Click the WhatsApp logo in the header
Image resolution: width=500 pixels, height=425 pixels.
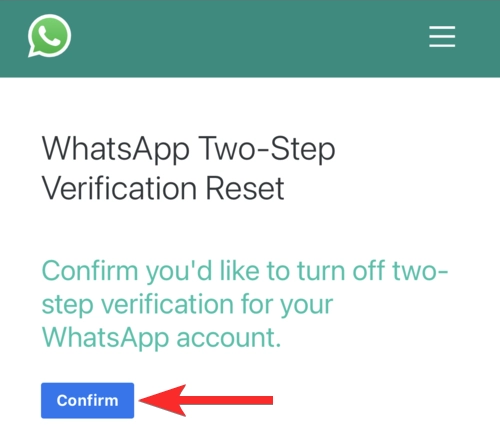tap(49, 36)
